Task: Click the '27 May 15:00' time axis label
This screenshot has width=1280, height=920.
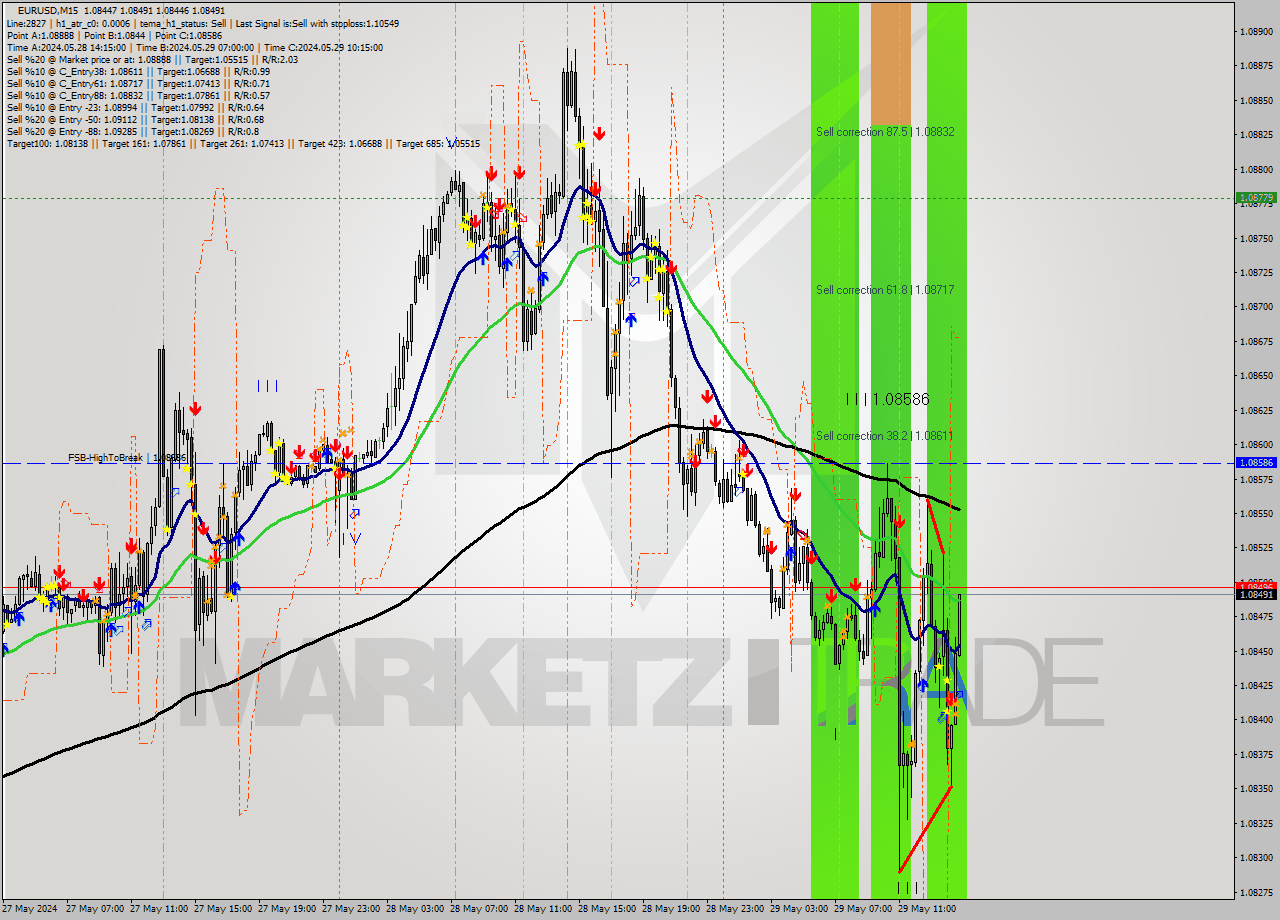Action: coord(223,909)
